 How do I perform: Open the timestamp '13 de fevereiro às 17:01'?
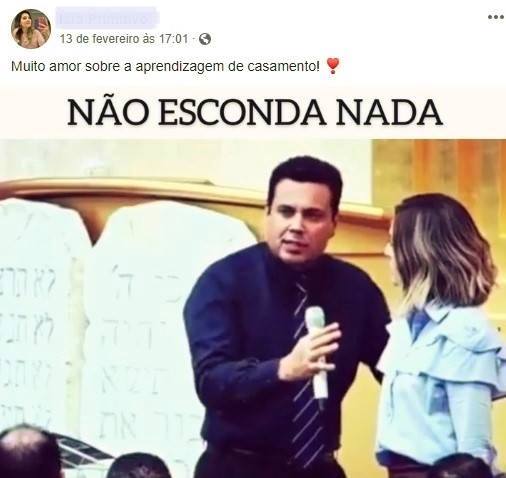124,39
